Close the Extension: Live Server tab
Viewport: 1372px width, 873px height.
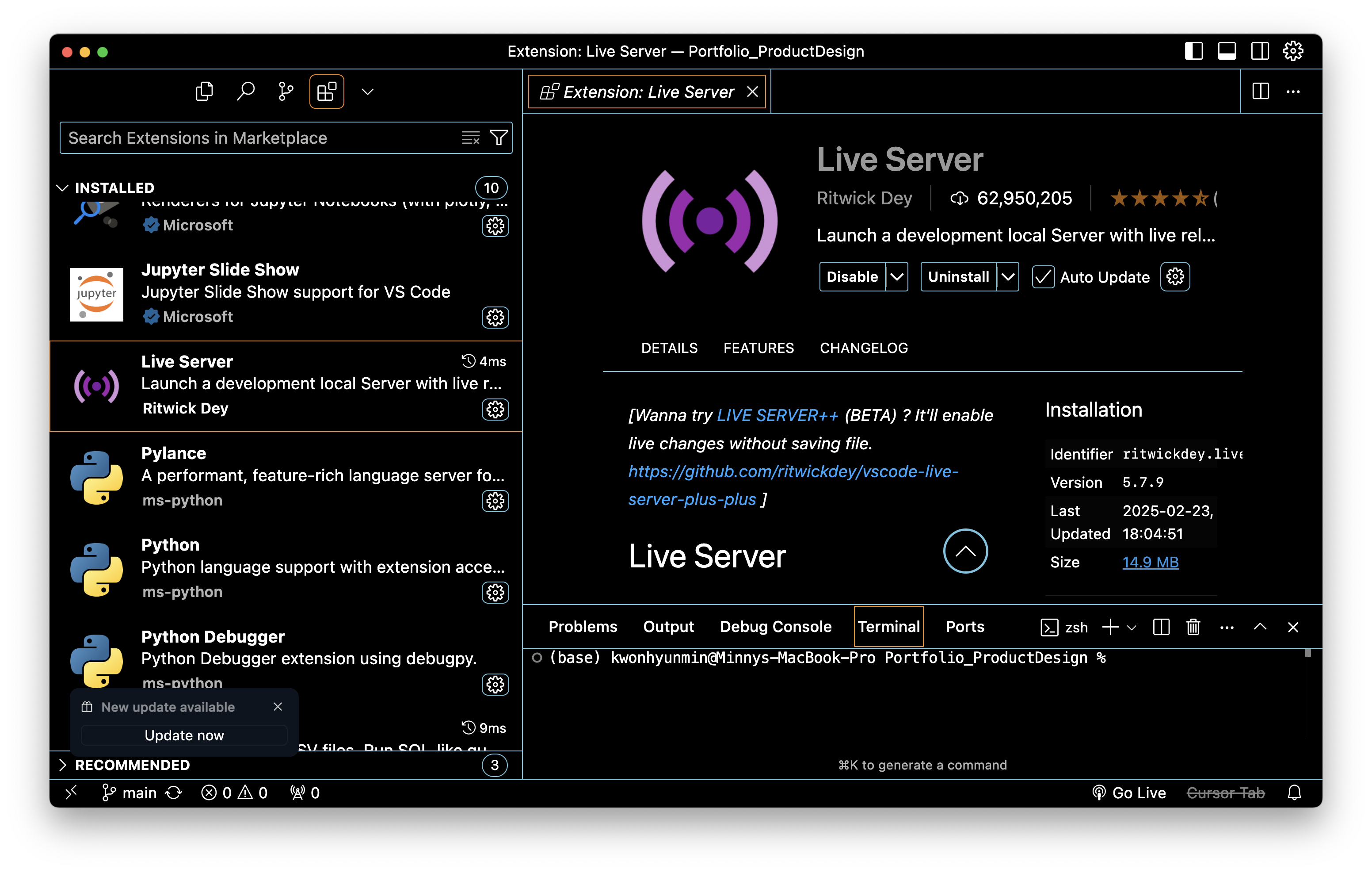tap(752, 92)
